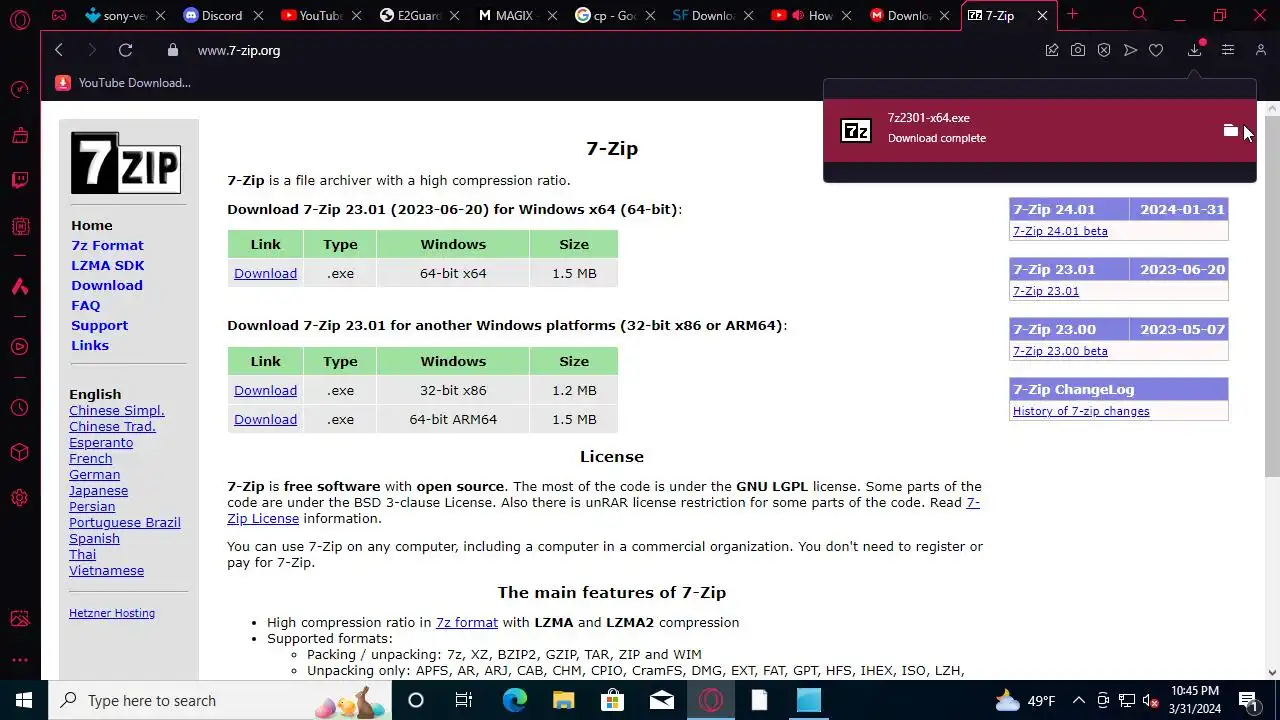
Task: Open My Flow send icon
Action: coord(1130,50)
